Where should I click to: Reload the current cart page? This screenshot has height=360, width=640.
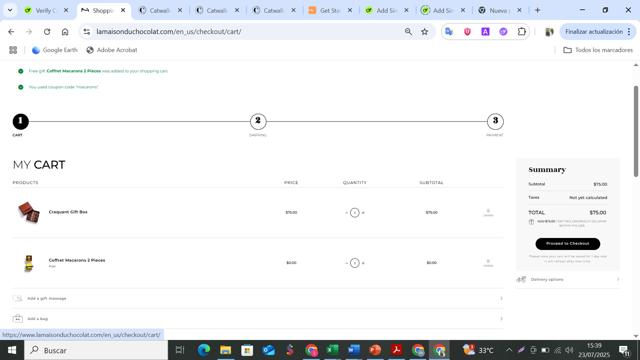[47, 31]
